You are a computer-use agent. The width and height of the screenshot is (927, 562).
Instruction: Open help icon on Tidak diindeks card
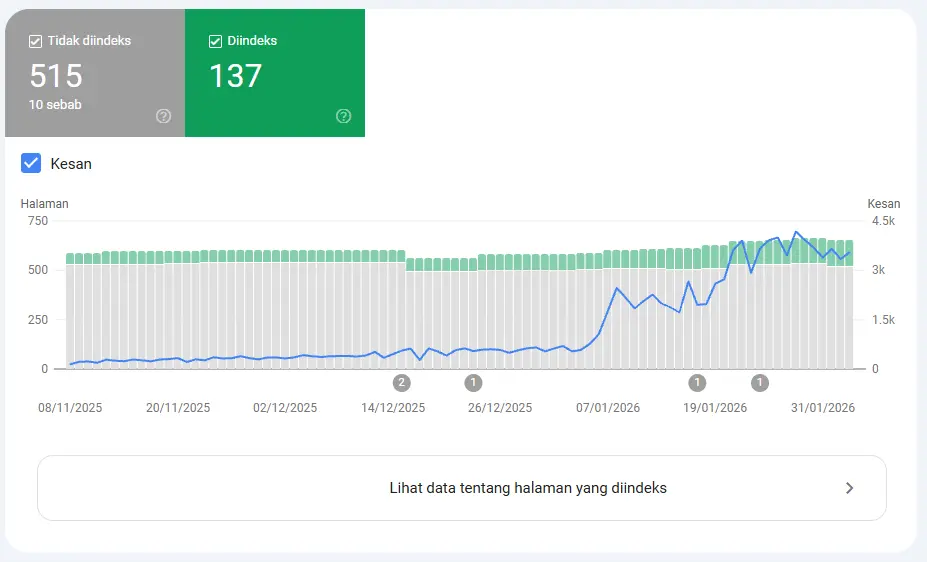(164, 116)
